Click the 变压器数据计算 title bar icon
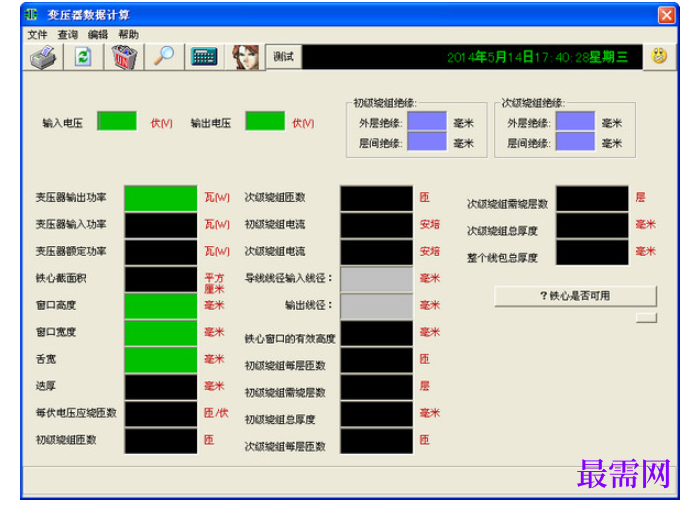The height and width of the screenshot is (505, 689). click(x=32, y=15)
